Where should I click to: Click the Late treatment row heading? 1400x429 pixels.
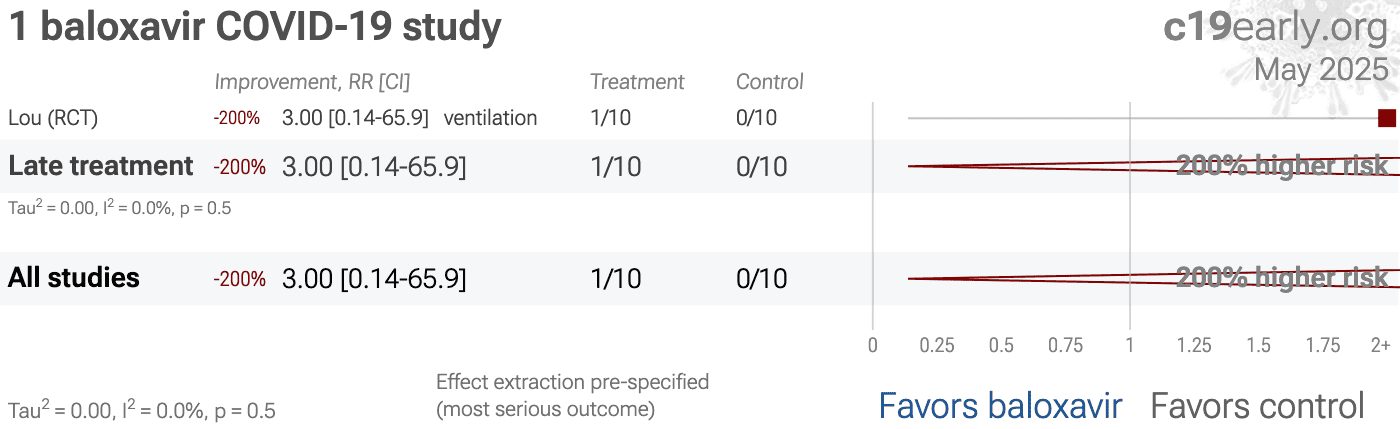[x=100, y=166]
